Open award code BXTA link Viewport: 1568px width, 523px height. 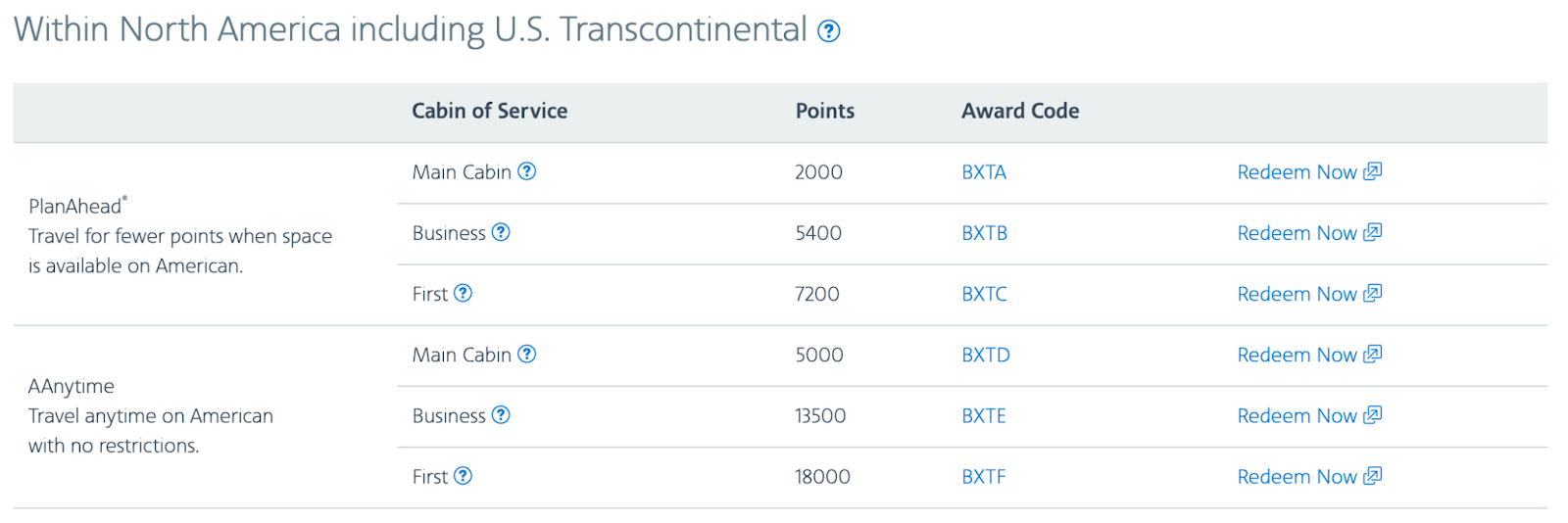coord(984,172)
